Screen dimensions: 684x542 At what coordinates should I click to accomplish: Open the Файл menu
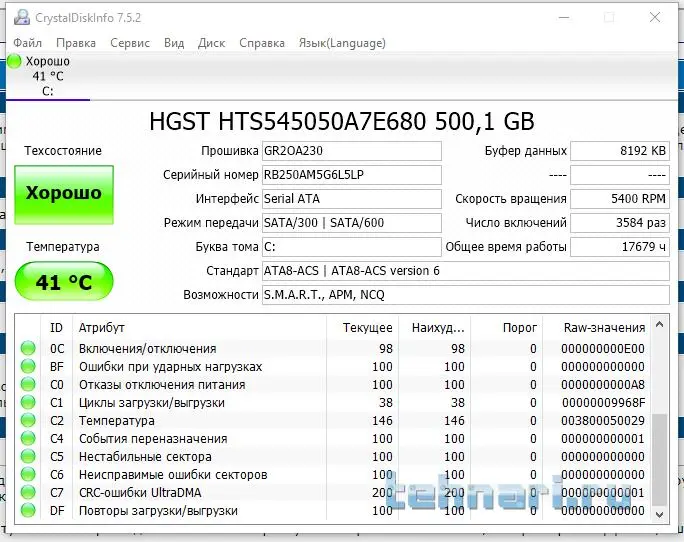point(27,43)
